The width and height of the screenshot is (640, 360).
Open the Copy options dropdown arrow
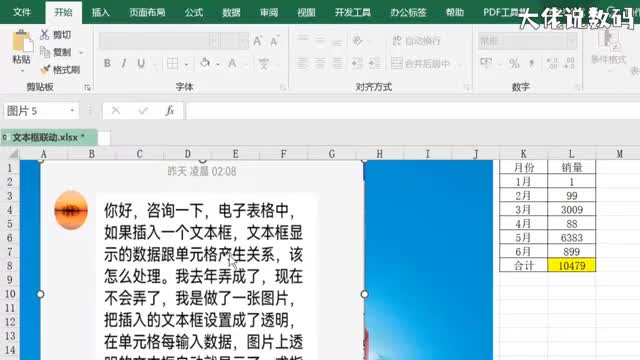(x=81, y=53)
